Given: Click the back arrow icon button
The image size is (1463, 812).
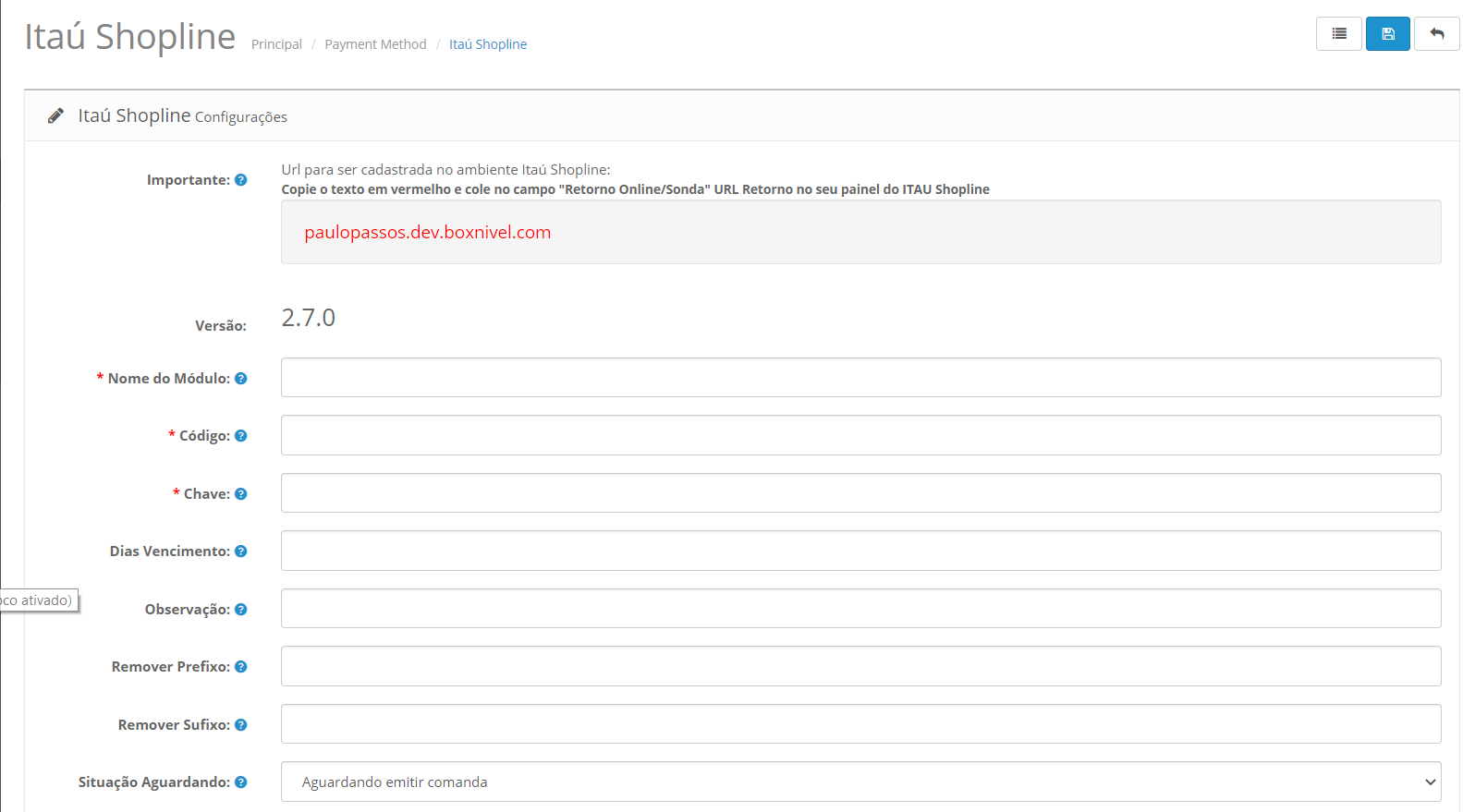Looking at the screenshot, I should click(1436, 34).
